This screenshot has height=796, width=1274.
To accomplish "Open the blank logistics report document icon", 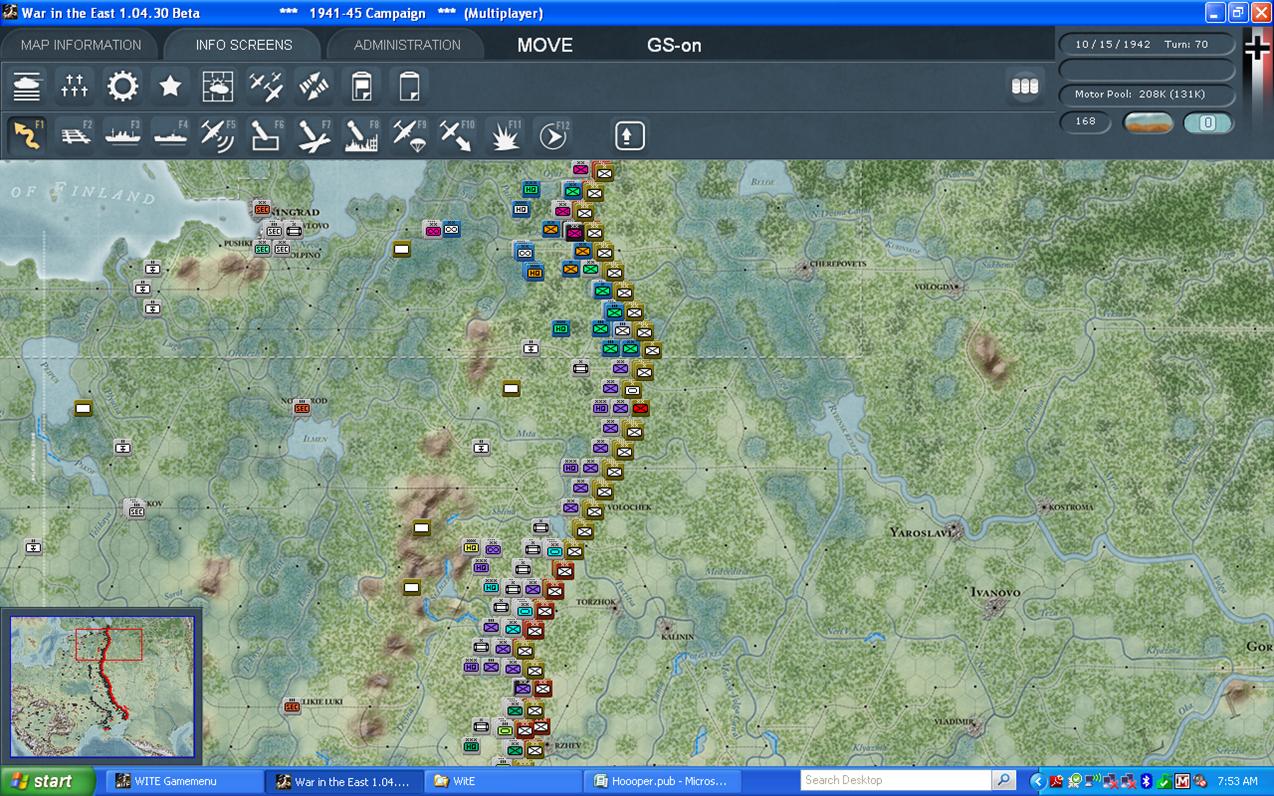I will [409, 86].
